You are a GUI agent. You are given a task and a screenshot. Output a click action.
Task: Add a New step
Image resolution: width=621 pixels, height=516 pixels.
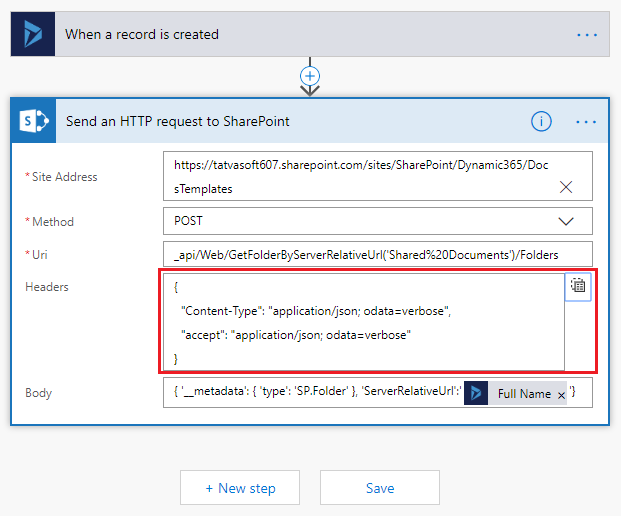[x=240, y=487]
